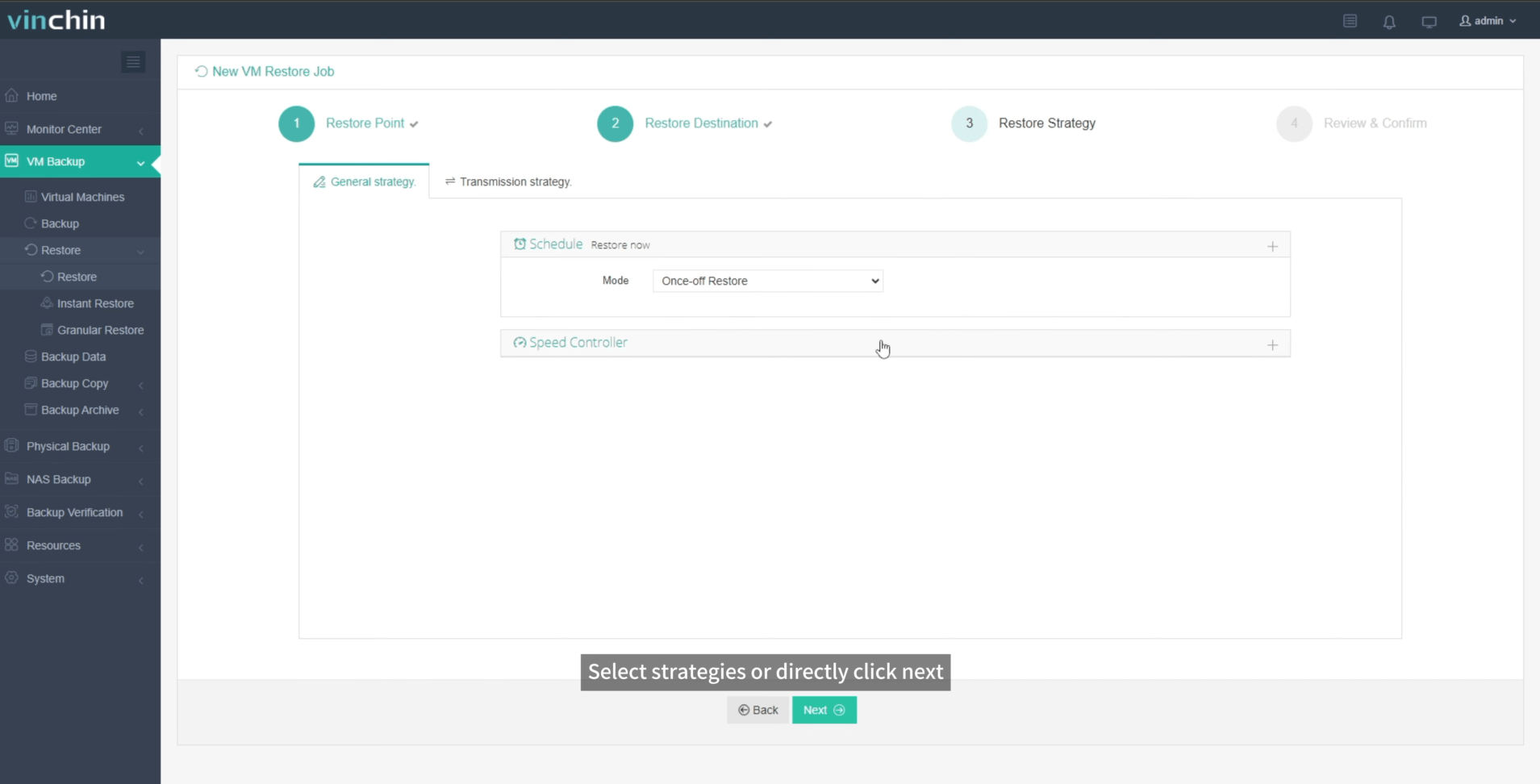Click the Granular Restore icon
This screenshot has height=784, width=1540.
point(47,329)
